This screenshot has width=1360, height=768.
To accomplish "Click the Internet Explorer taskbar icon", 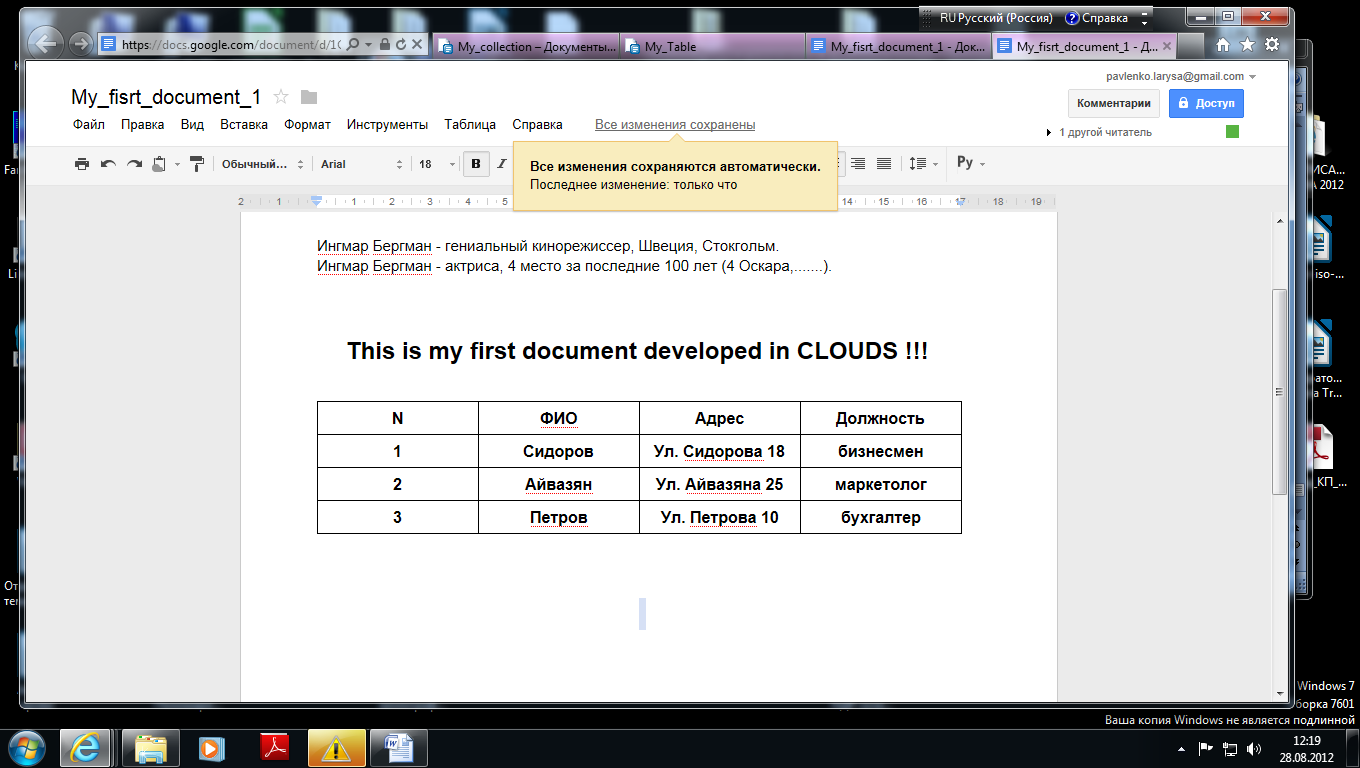I will coord(85,747).
